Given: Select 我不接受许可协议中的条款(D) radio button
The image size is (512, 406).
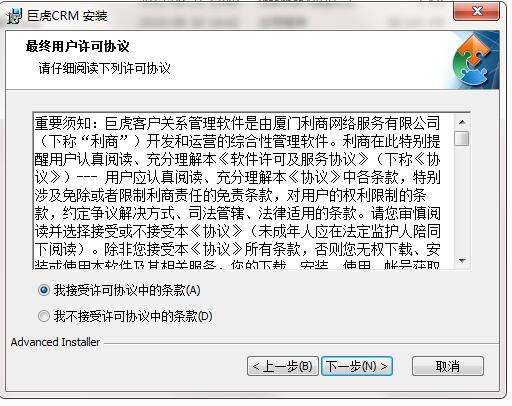Looking at the screenshot, I should tap(44, 316).
